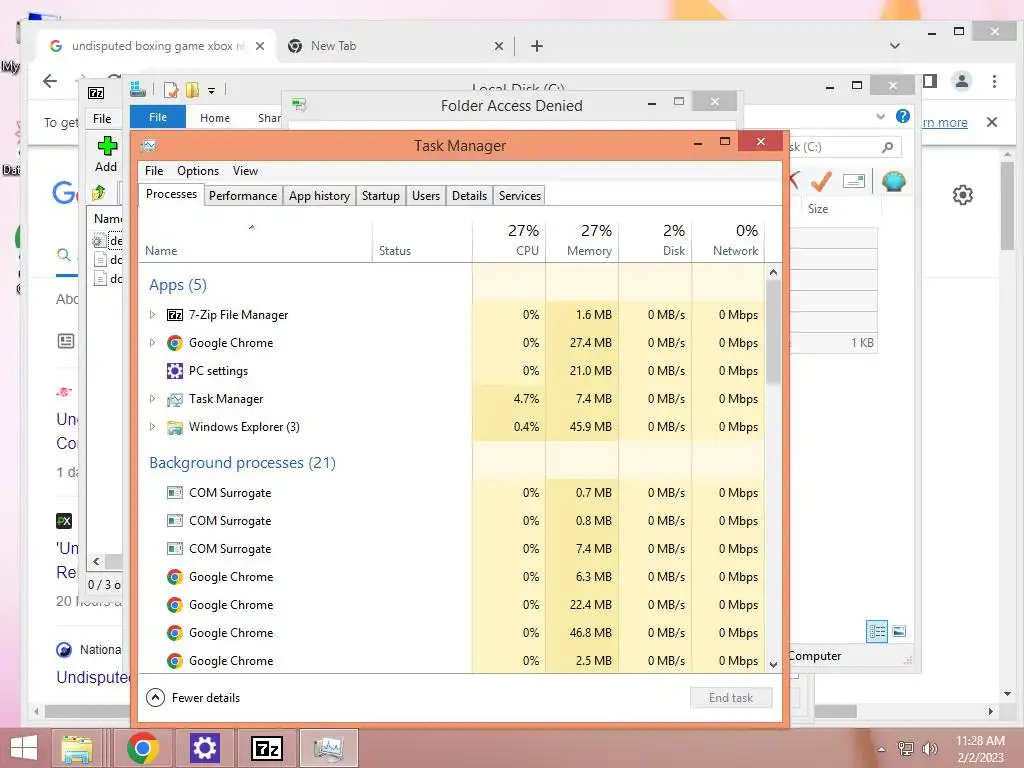
Task: Click the 7-Zip window title icon
Action: point(96,93)
